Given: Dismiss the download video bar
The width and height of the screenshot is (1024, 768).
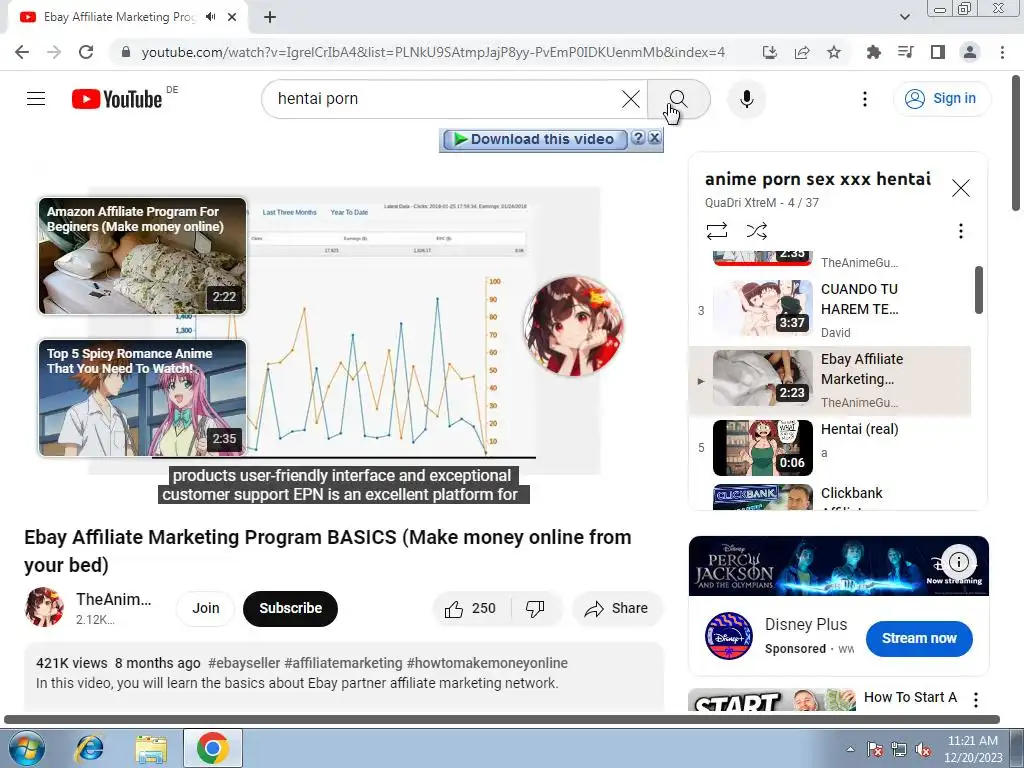Looking at the screenshot, I should [x=654, y=138].
